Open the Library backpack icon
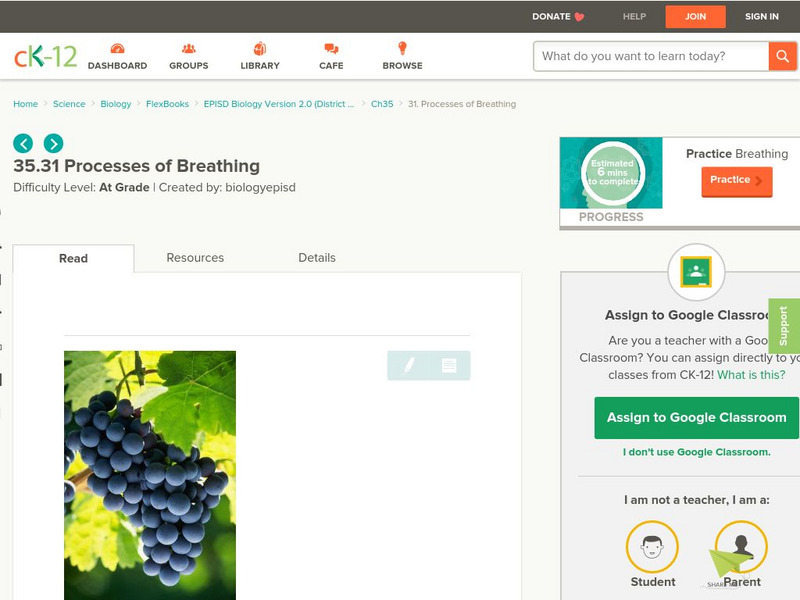The width and height of the screenshot is (800, 600). pyautogui.click(x=260, y=48)
